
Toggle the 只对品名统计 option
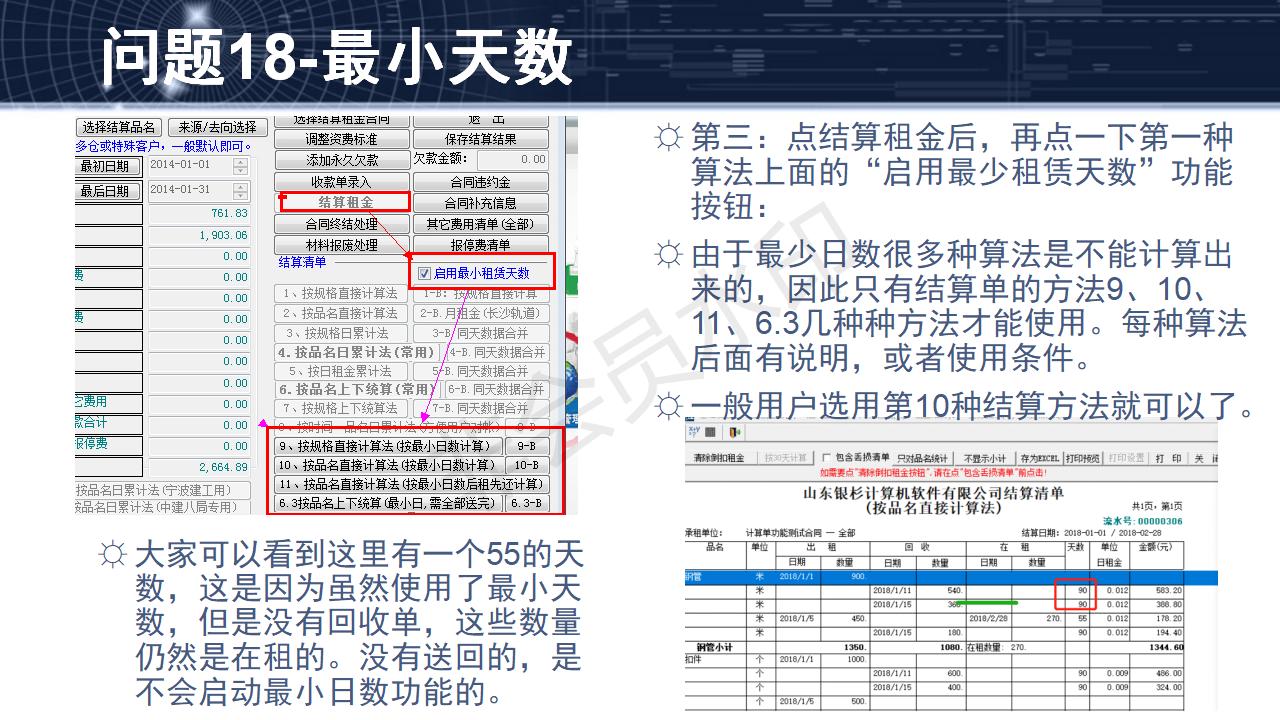point(924,458)
